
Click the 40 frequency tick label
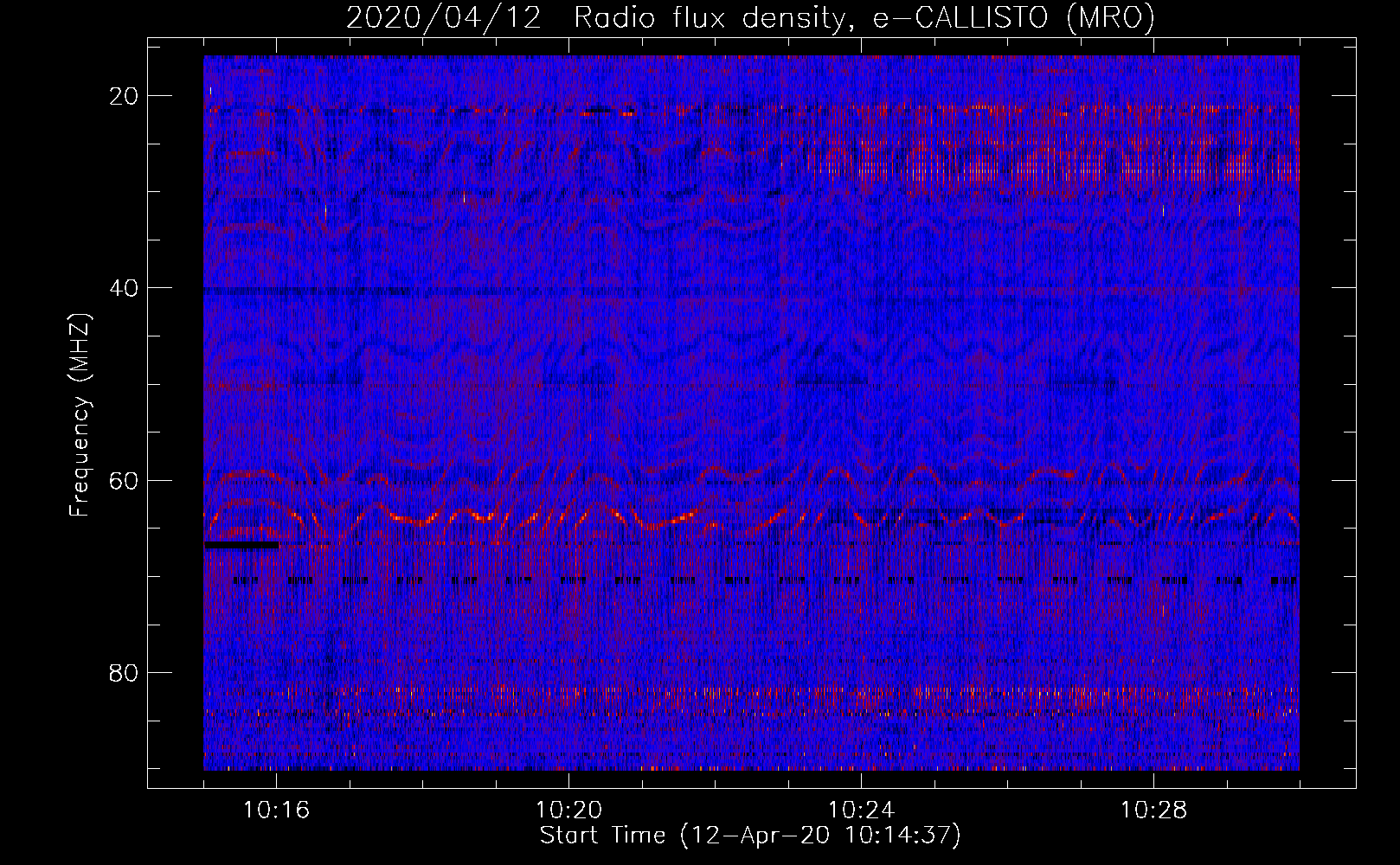124,288
